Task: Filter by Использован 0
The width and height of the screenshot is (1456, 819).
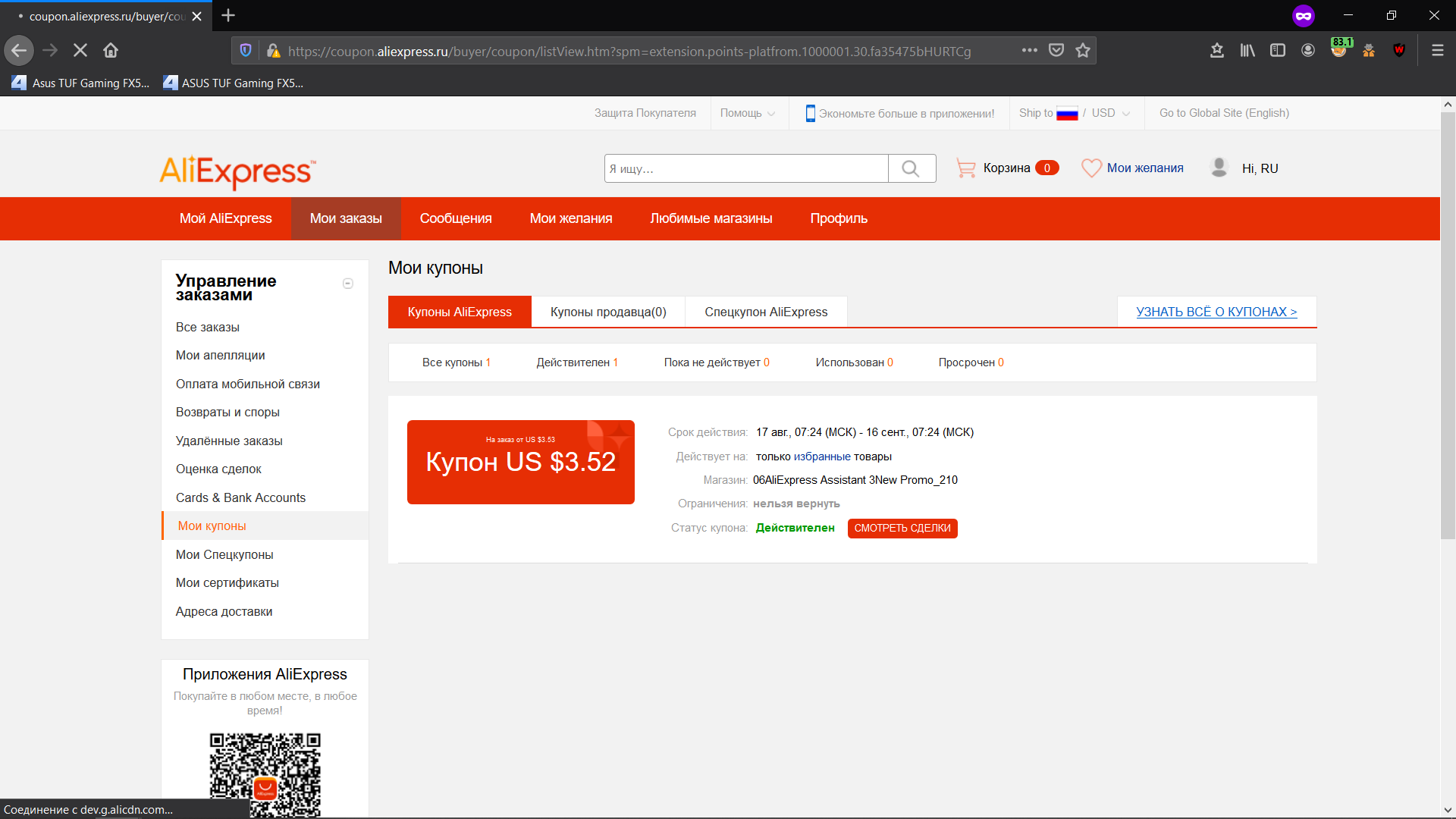Action: pyautogui.click(x=855, y=362)
